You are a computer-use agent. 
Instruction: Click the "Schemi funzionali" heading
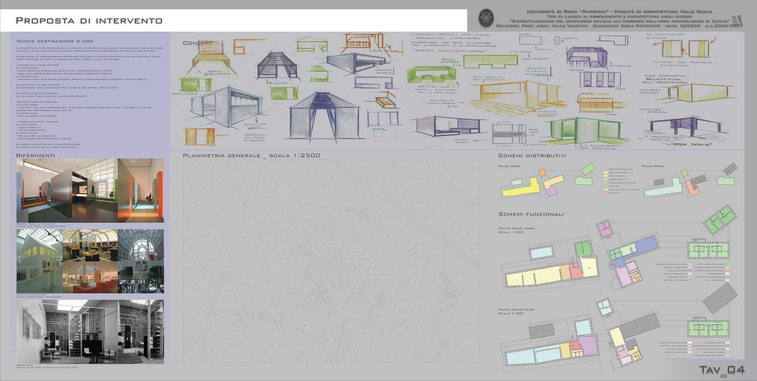[531, 214]
